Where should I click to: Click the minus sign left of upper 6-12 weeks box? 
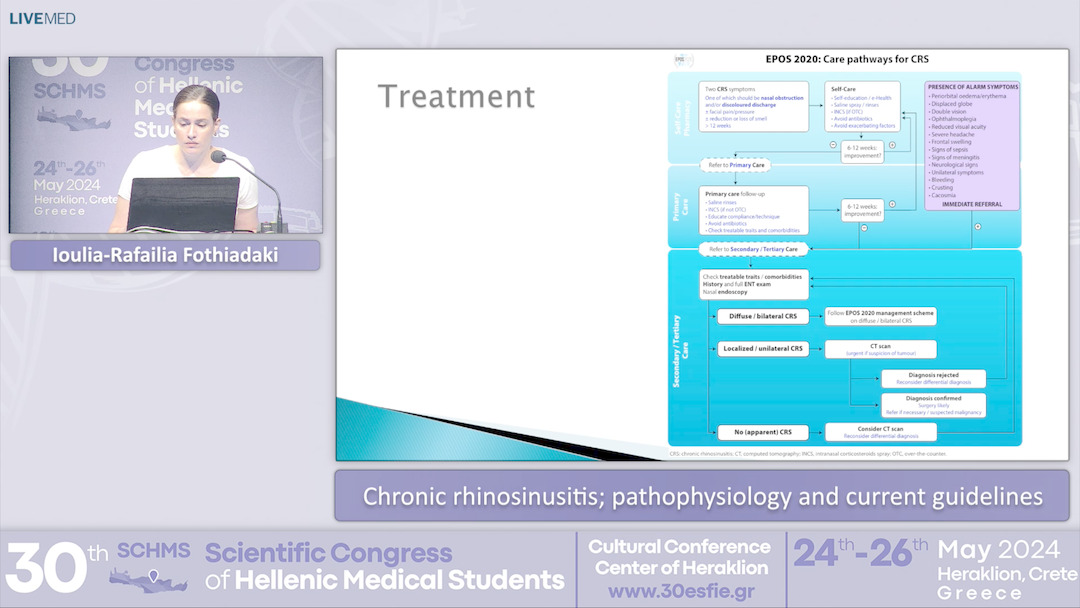833,145
